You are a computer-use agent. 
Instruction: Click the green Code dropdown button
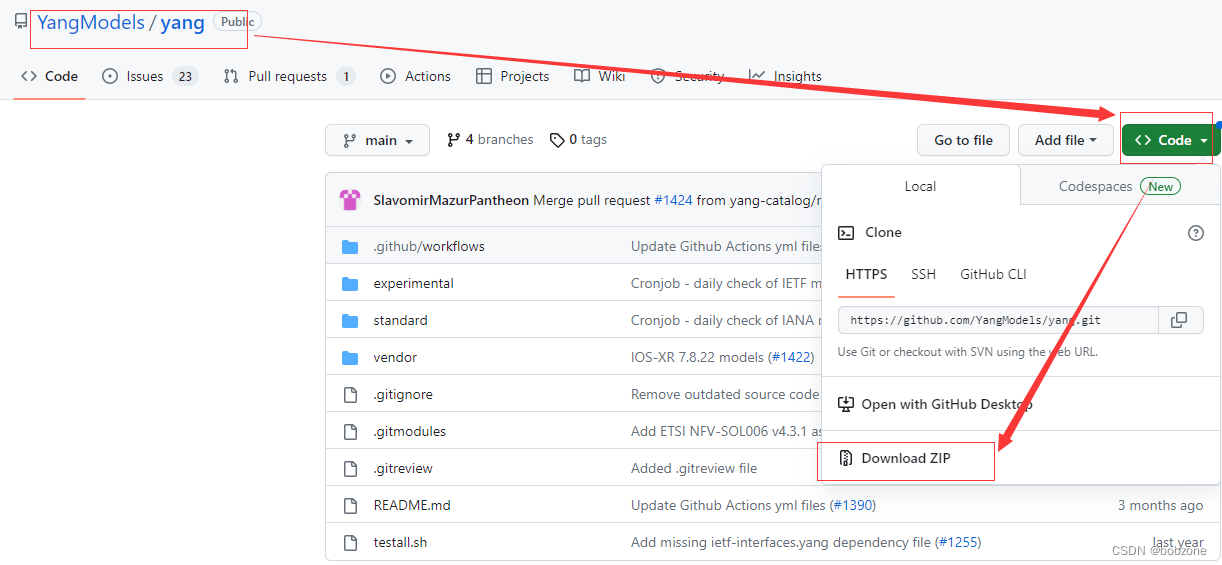1171,140
